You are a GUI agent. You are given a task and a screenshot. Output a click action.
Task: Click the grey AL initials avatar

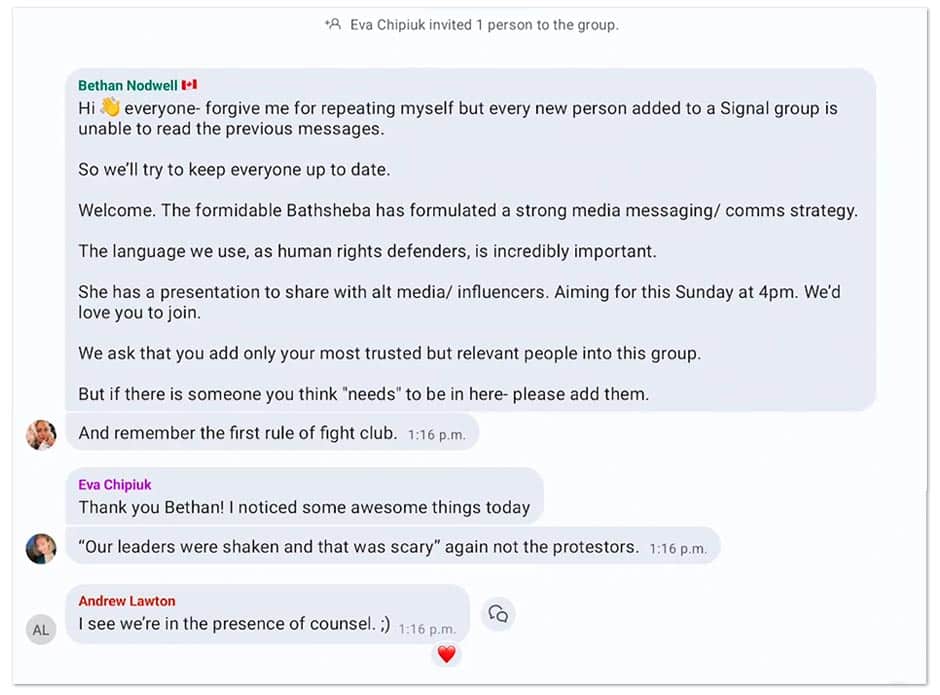[41, 630]
